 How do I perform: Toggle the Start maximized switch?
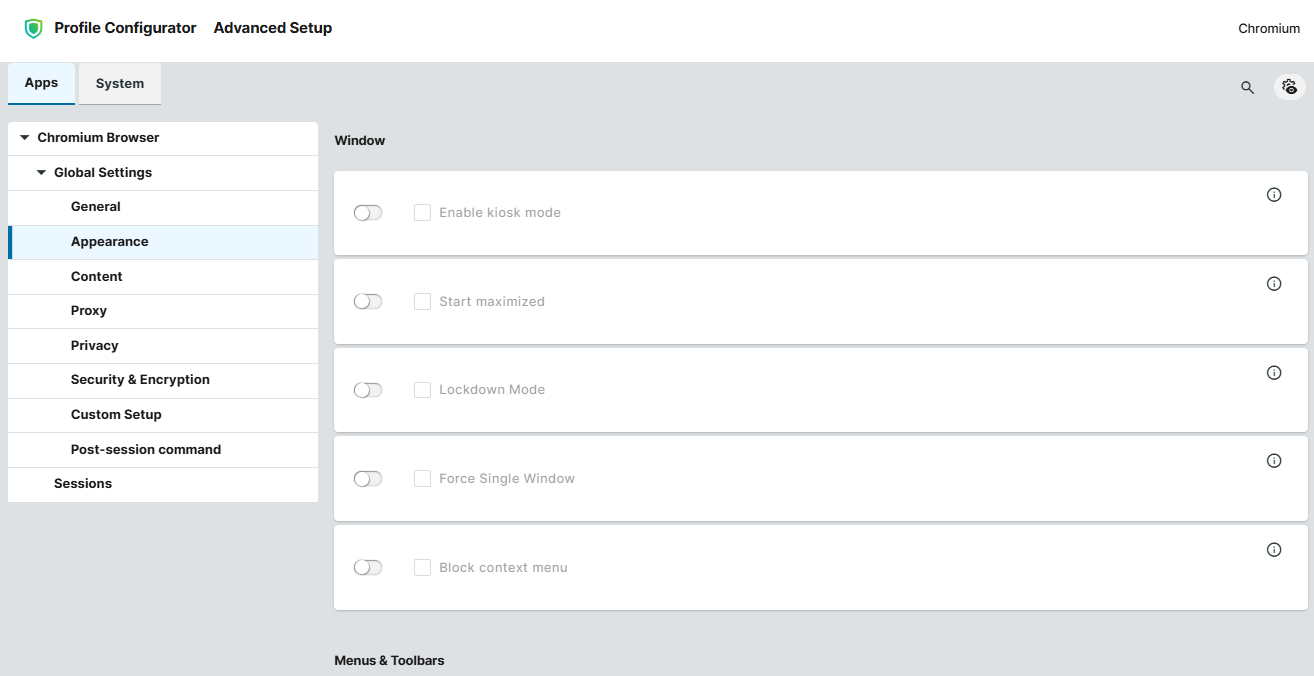click(368, 302)
